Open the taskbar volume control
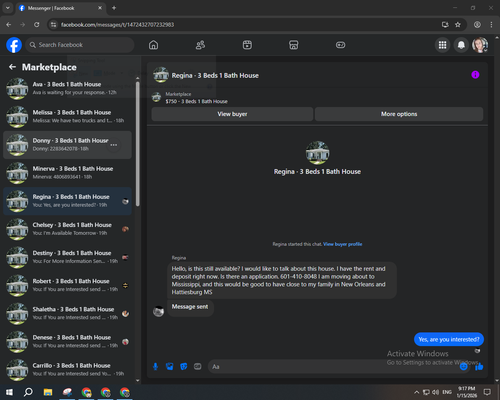The height and width of the screenshot is (400, 500). click(435, 392)
